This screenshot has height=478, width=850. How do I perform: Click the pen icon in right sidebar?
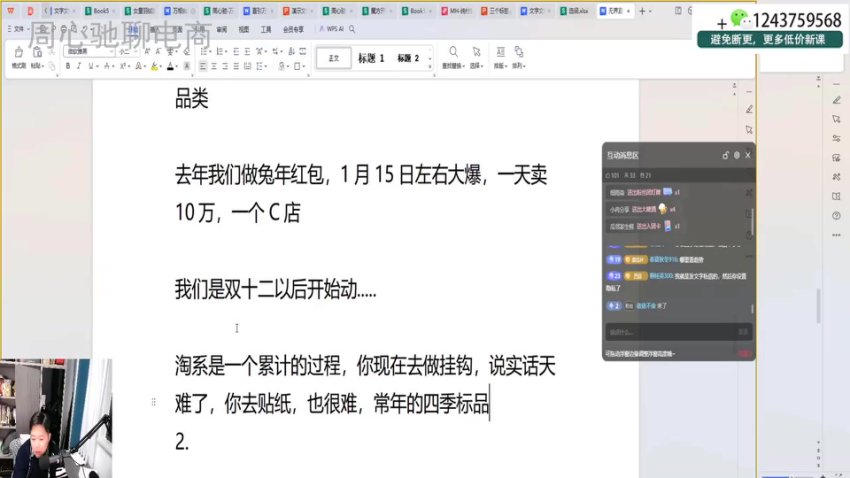(836, 101)
